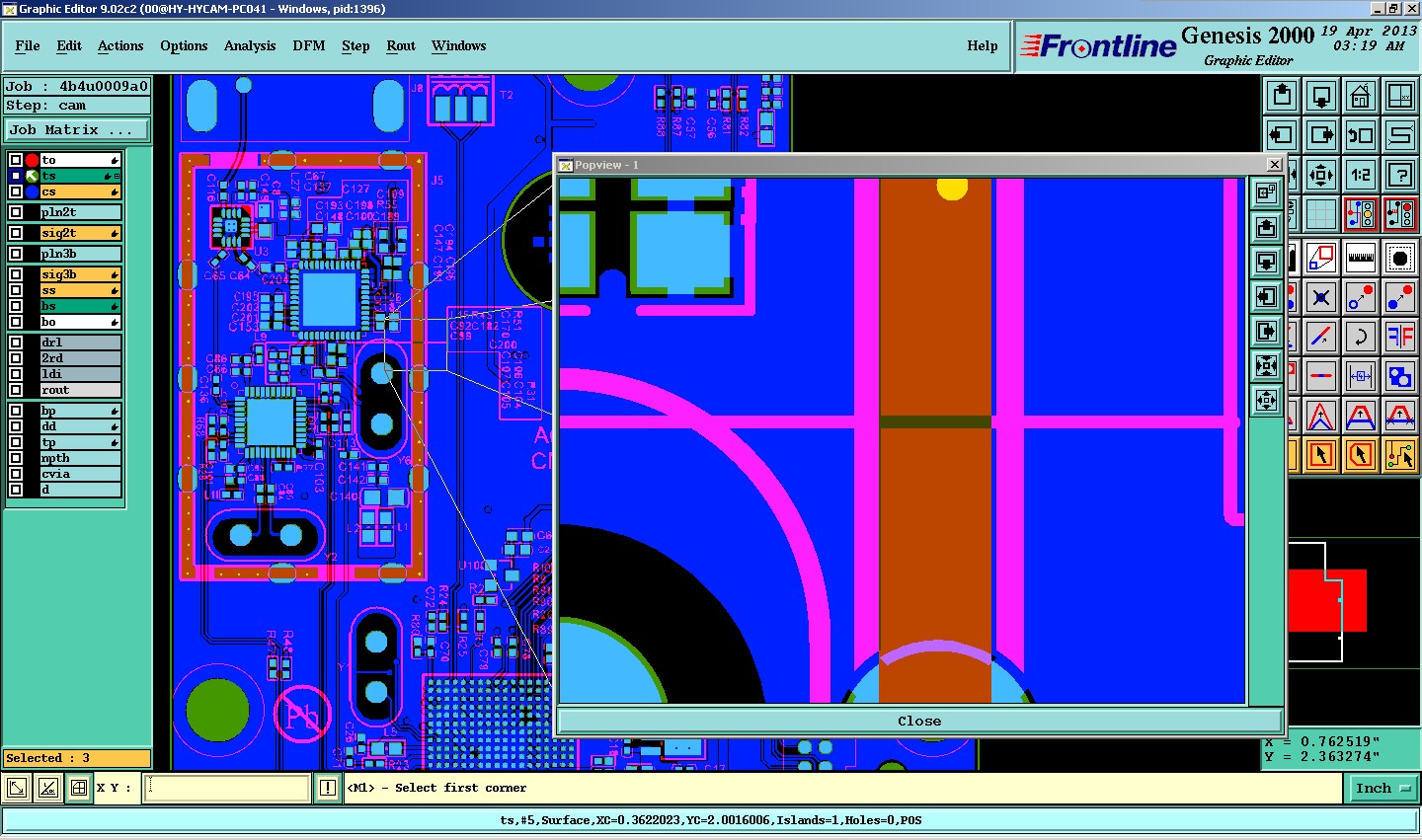
Task: Click the previous view icon
Action: (x=1361, y=135)
